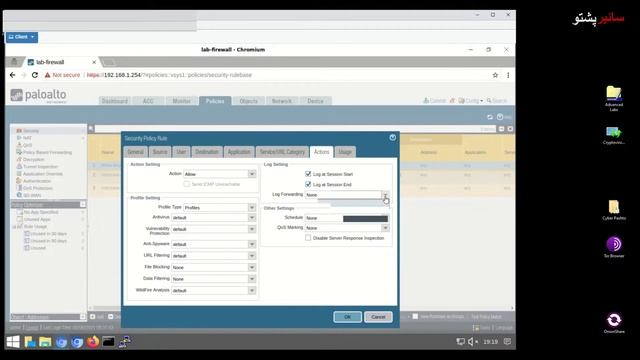Open the URL Filtering dropdown

[252, 256]
